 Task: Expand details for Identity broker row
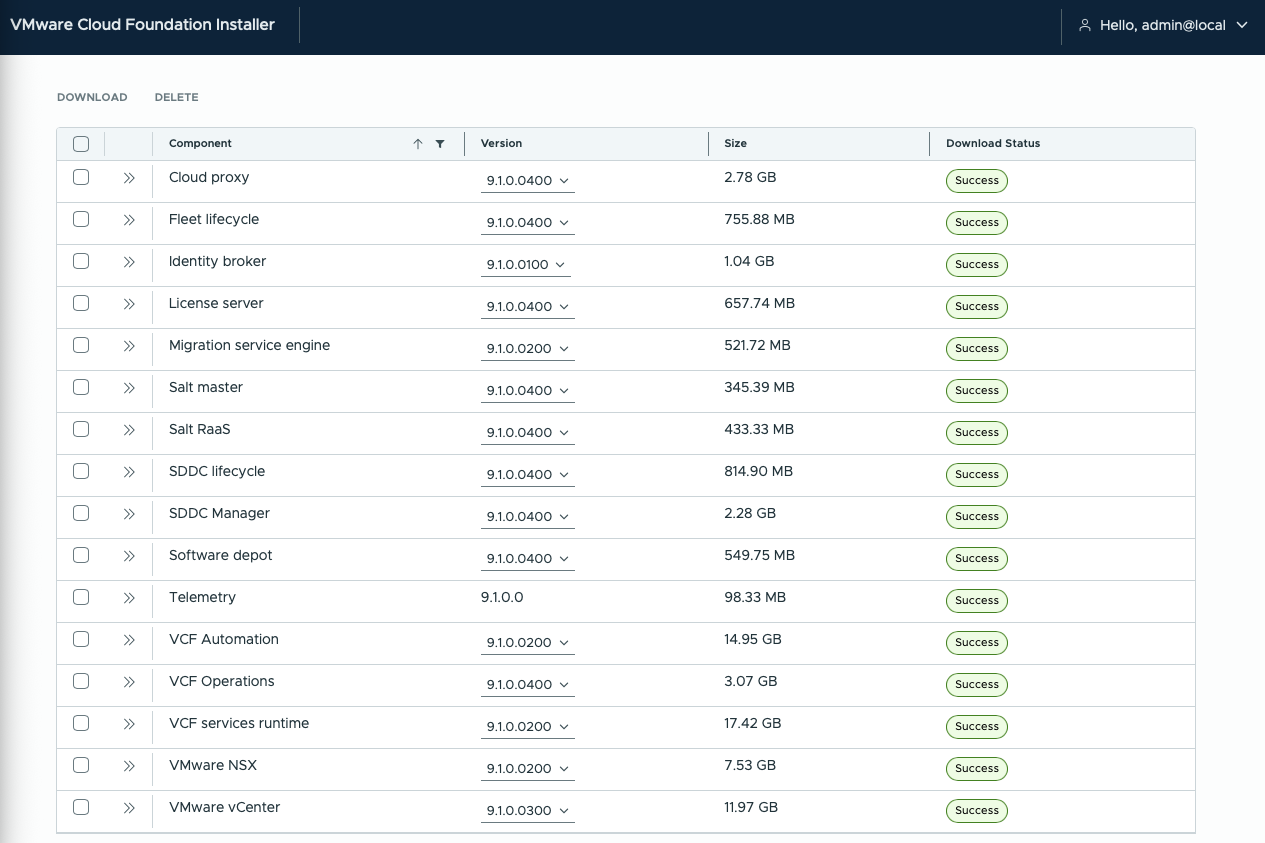129,262
